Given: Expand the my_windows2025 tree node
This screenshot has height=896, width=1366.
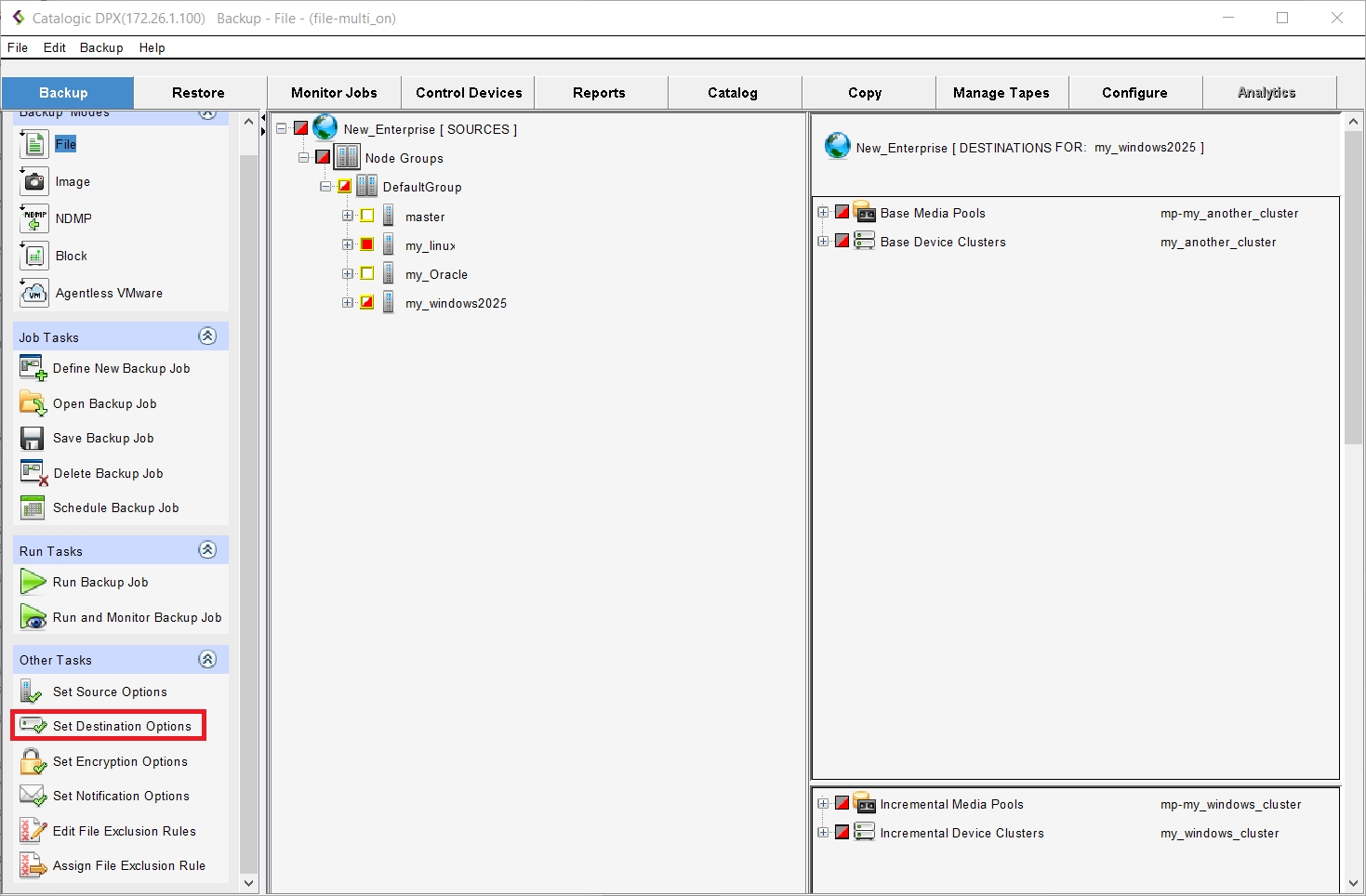Looking at the screenshot, I should click(x=347, y=303).
